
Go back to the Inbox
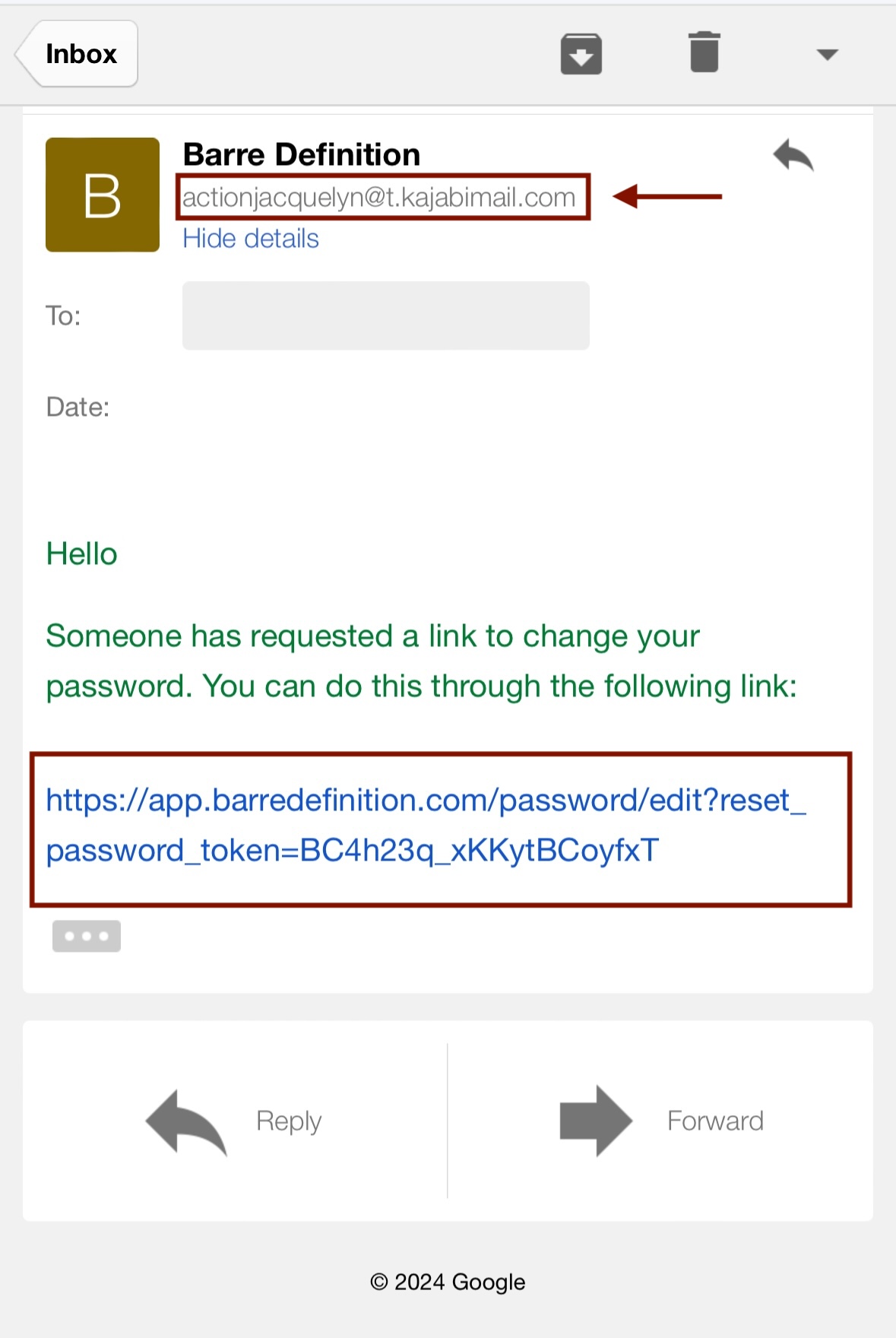(x=78, y=54)
